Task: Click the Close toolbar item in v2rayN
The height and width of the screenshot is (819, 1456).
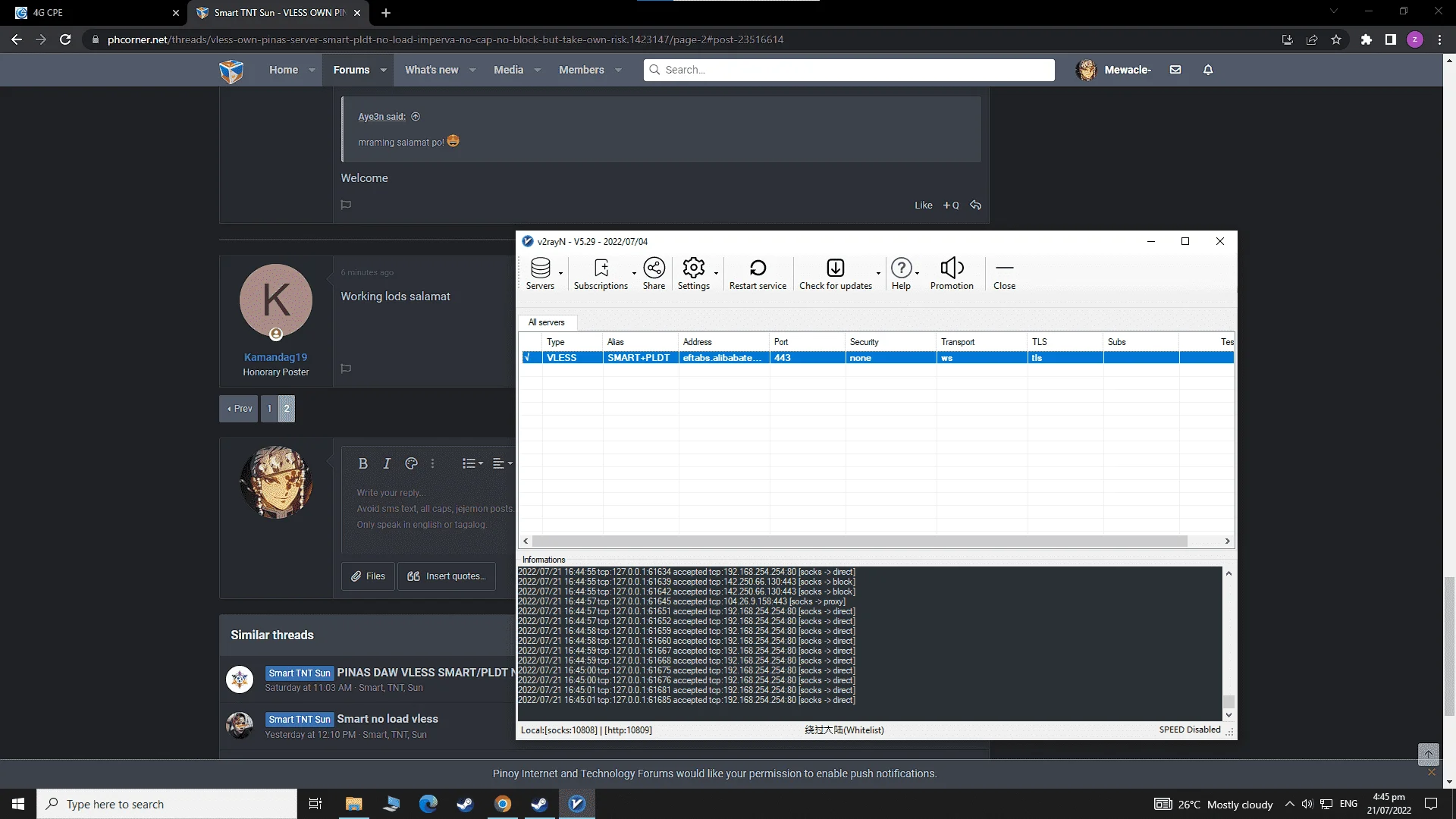Action: (1004, 274)
